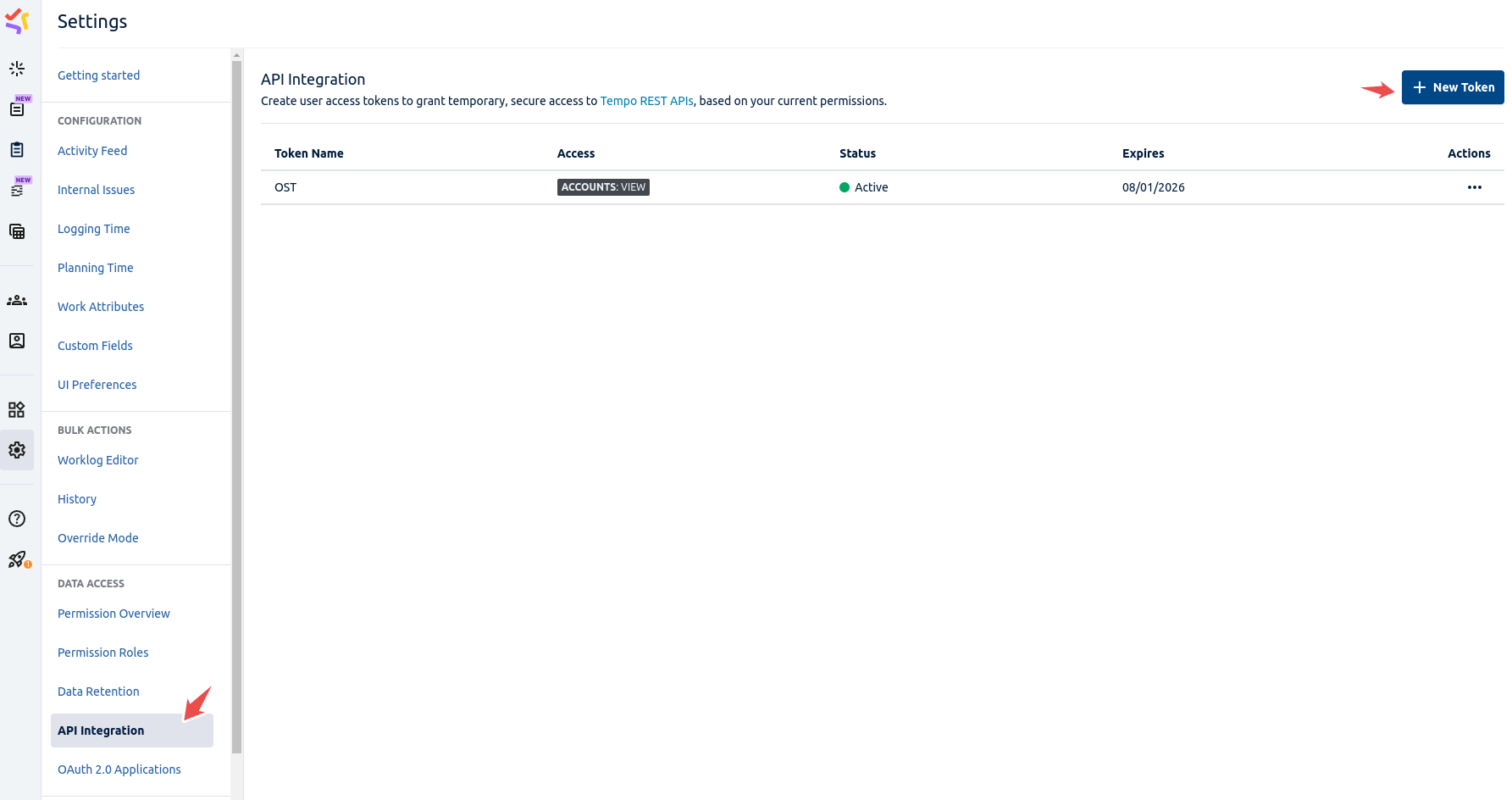The width and height of the screenshot is (1512, 800).
Task: Click the Actions column header
Action: (1469, 153)
